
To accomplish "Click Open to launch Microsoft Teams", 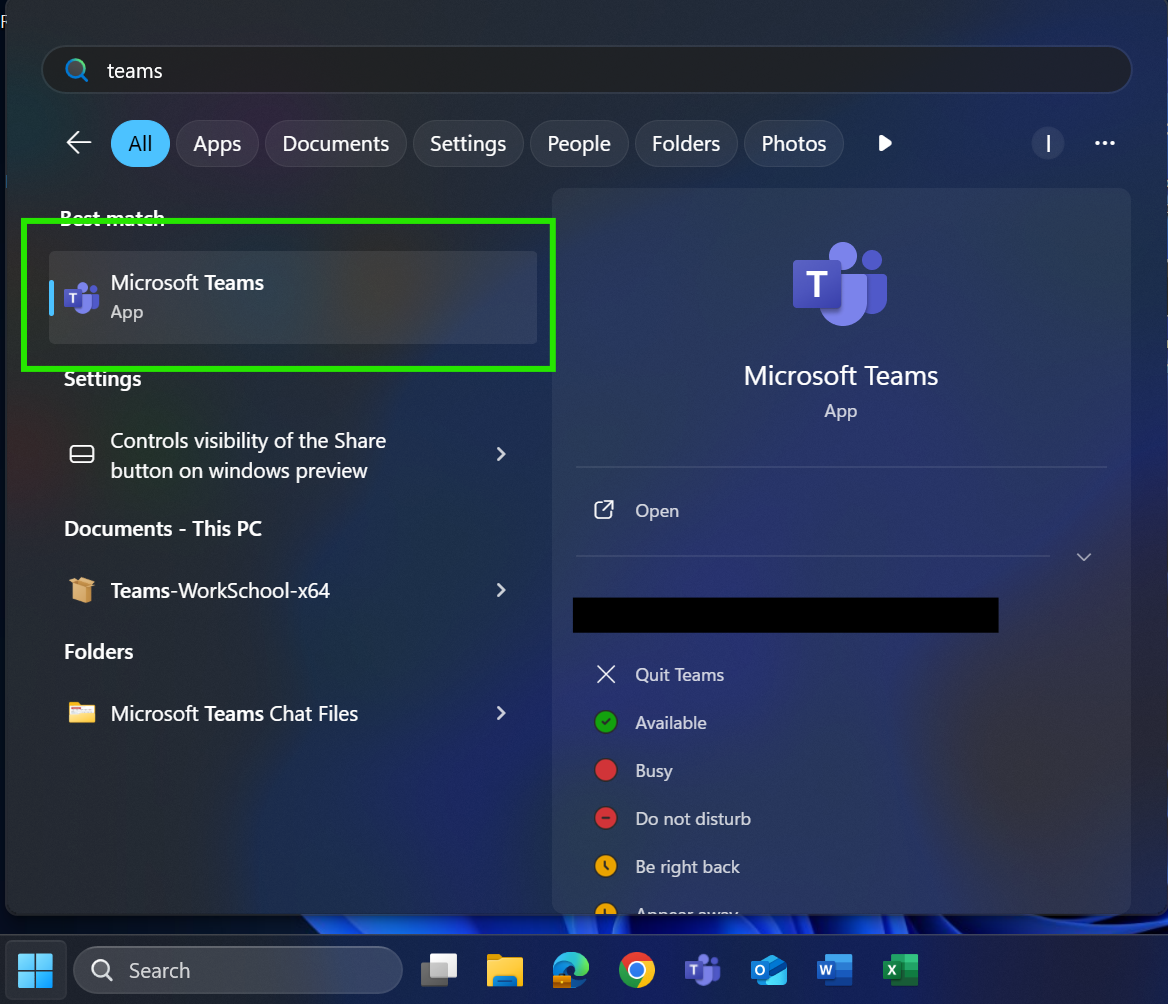I will [657, 510].
